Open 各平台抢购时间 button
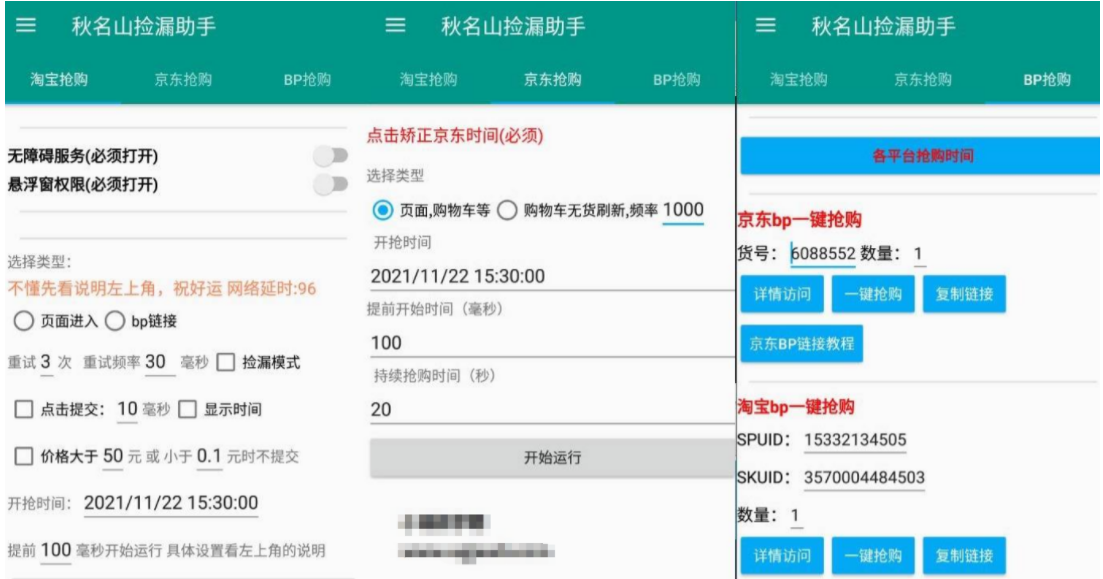This screenshot has width=1103, height=579. tap(920, 155)
